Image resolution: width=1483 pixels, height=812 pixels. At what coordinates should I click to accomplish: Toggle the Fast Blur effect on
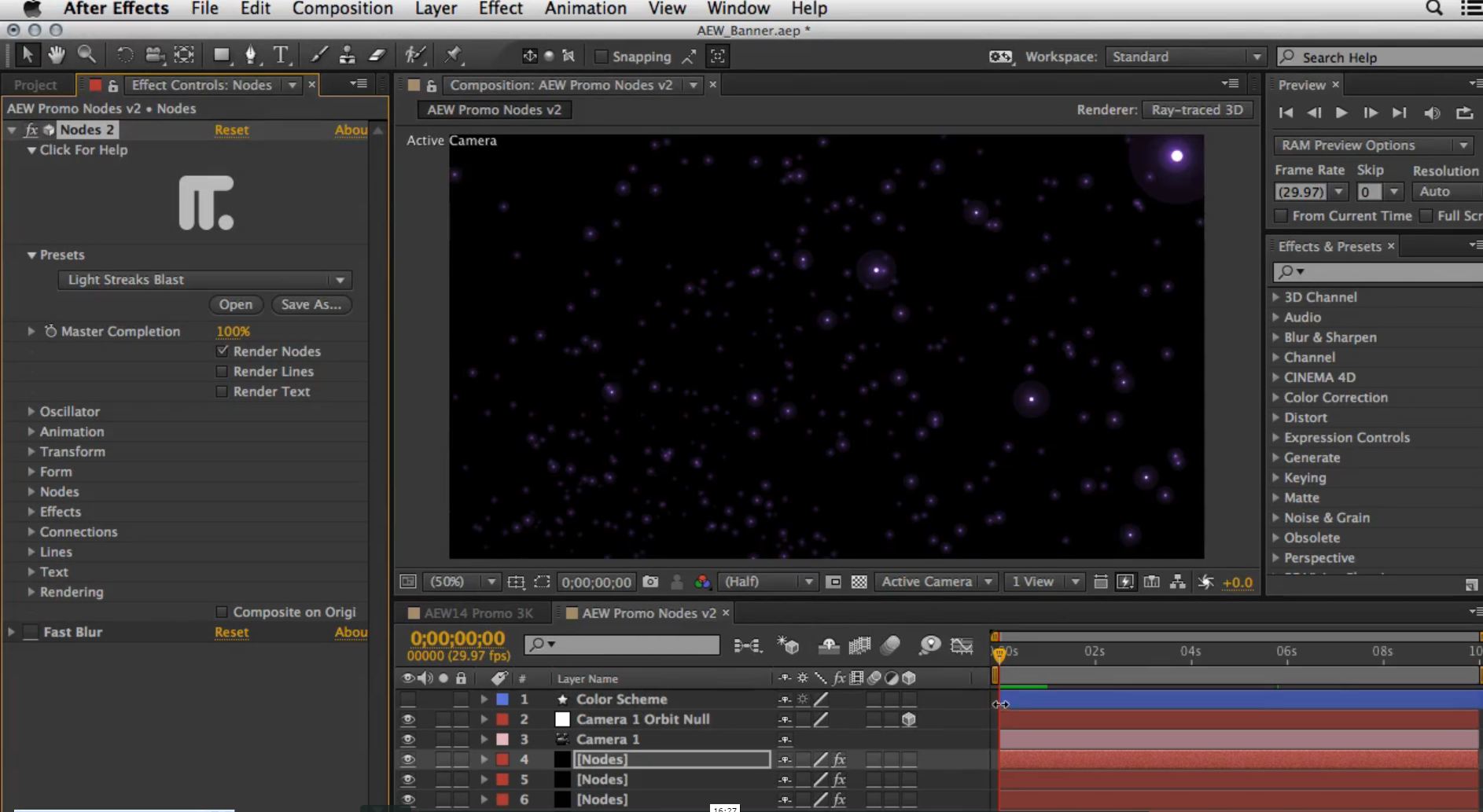pyautogui.click(x=31, y=632)
